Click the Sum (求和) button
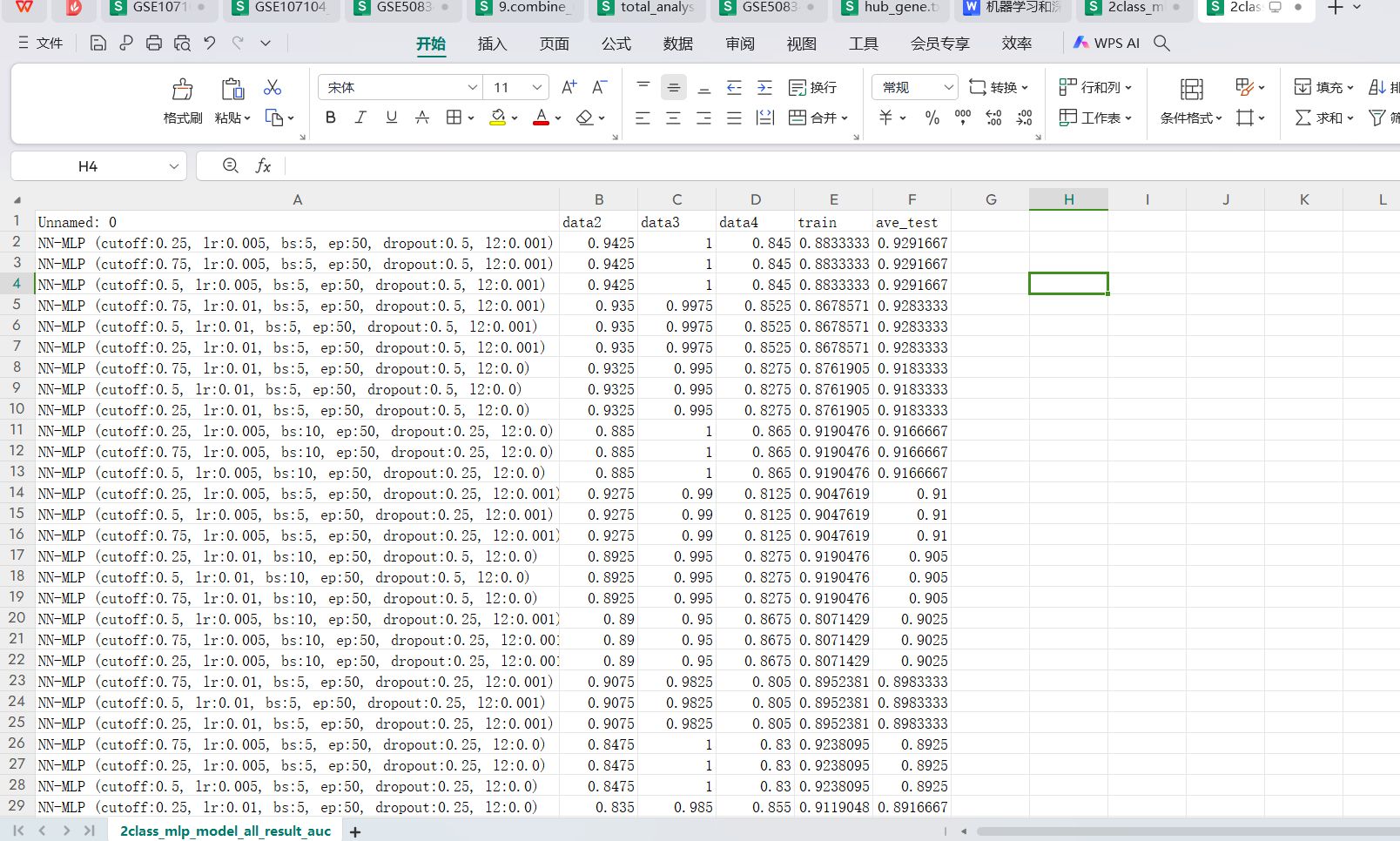This screenshot has width=1400, height=841. click(x=1323, y=118)
